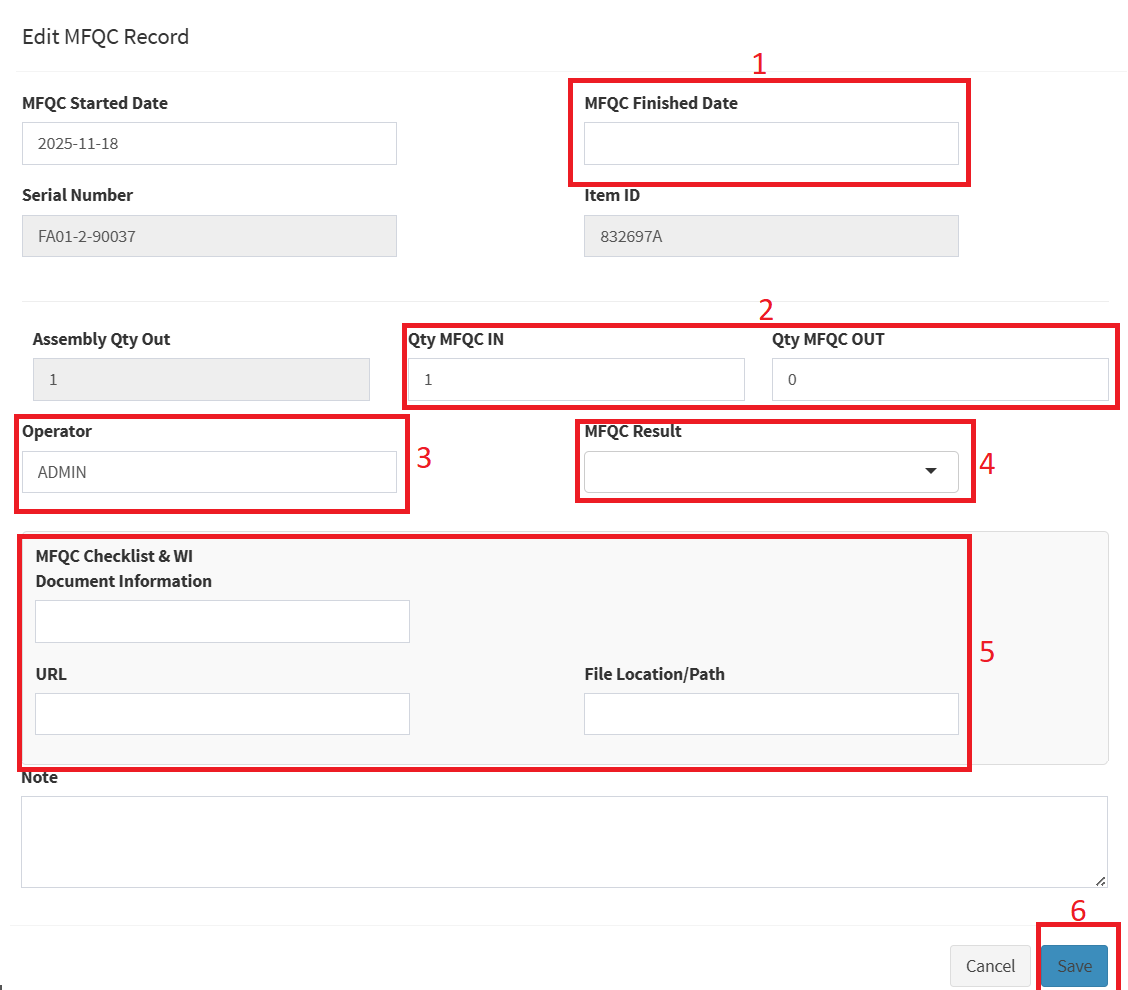This screenshot has height=990, width=1128.
Task: Click the Assembly Qty Out field
Action: tap(201, 379)
